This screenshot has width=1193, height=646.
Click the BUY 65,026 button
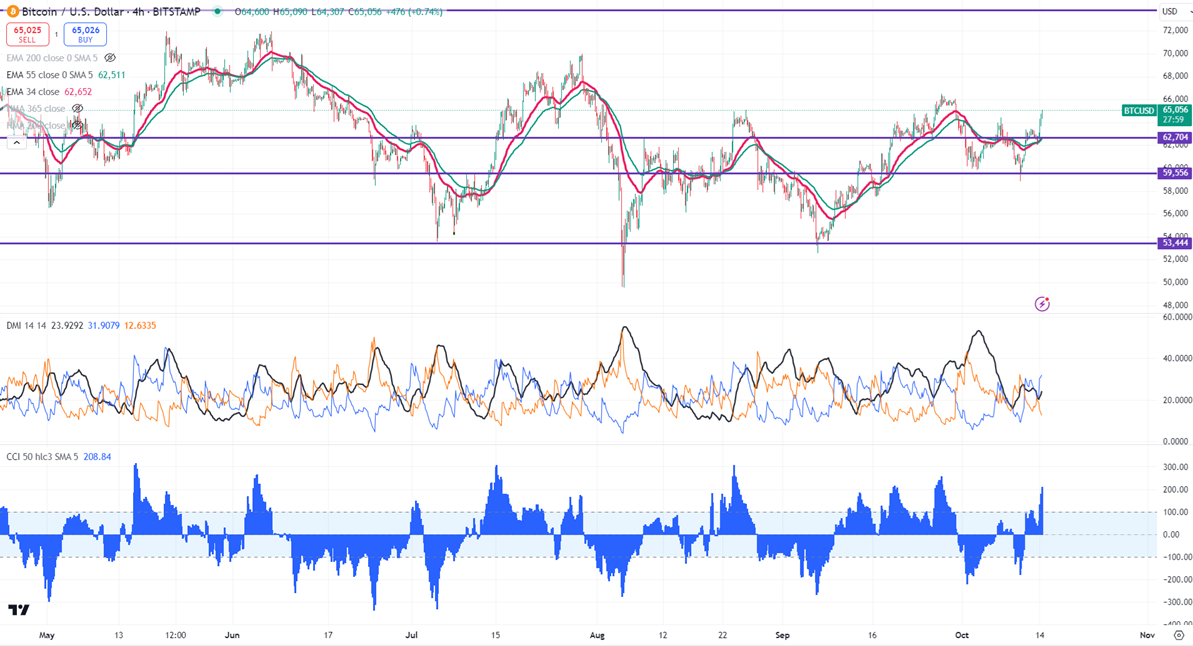tap(85, 34)
